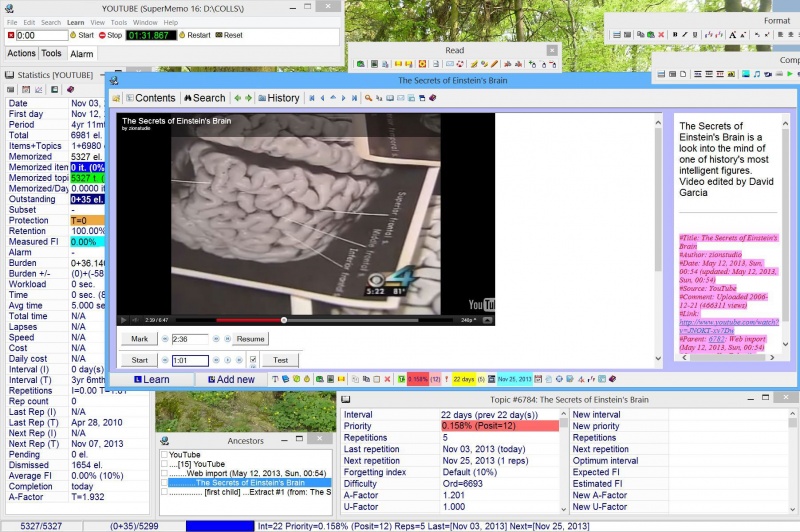800x532 pixels.
Task: Open Search from the binoculars button
Action: [205, 98]
